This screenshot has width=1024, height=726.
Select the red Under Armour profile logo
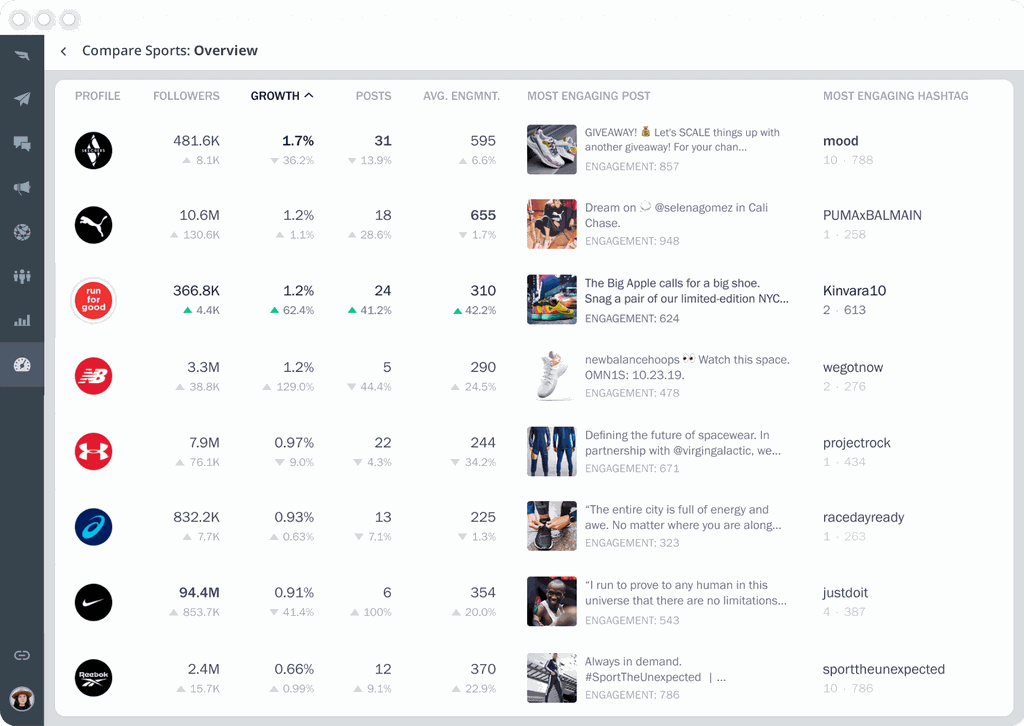[x=94, y=451]
